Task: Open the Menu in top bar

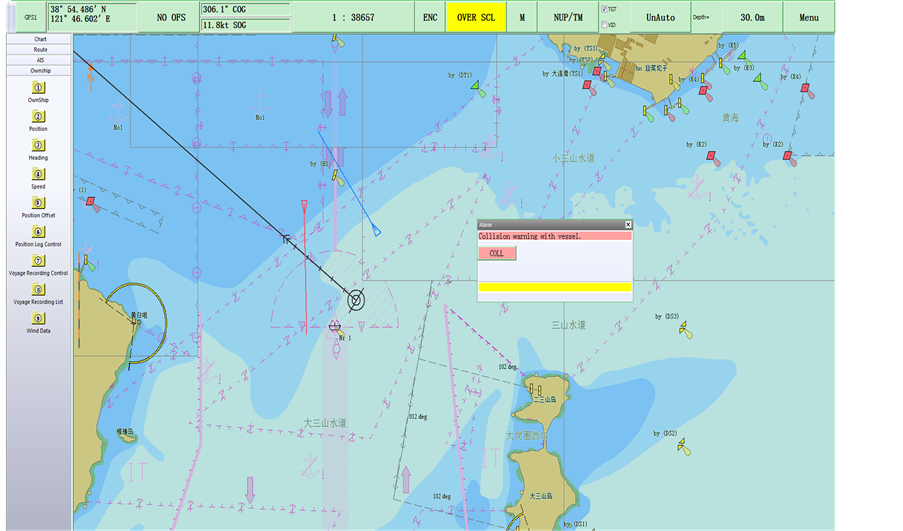Action: (x=808, y=17)
